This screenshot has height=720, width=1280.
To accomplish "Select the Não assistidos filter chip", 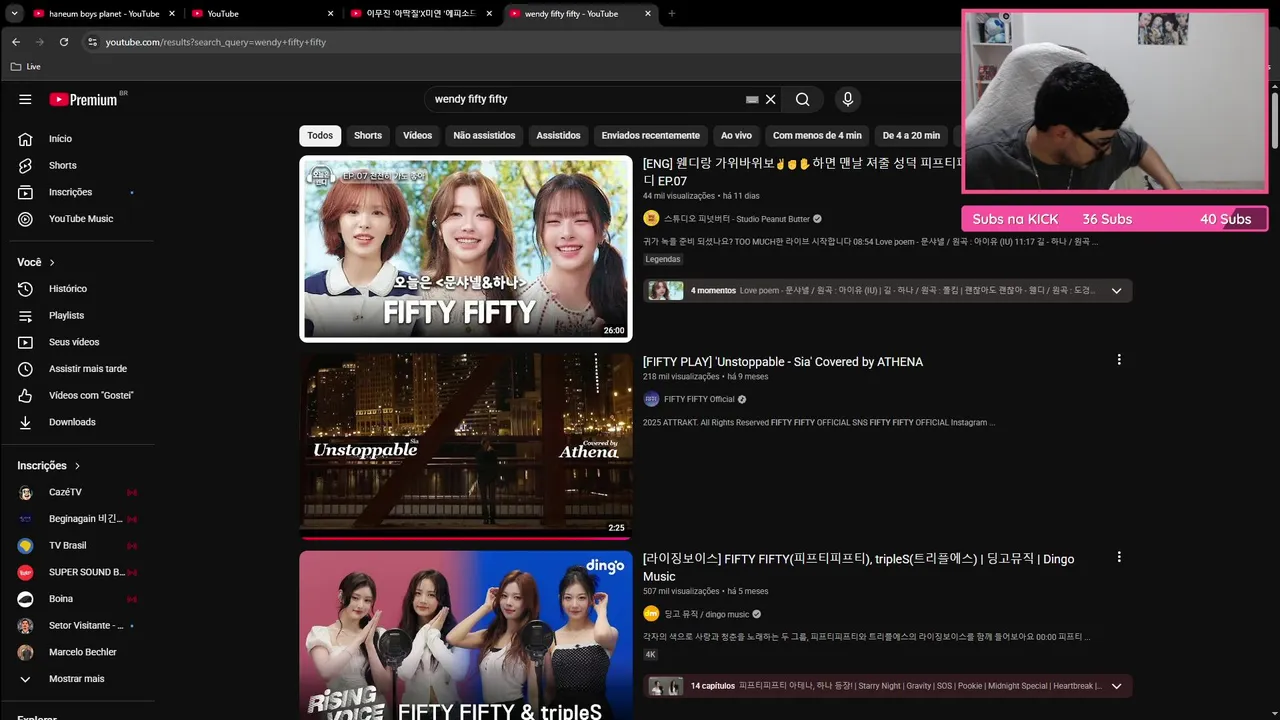I will coord(484,136).
